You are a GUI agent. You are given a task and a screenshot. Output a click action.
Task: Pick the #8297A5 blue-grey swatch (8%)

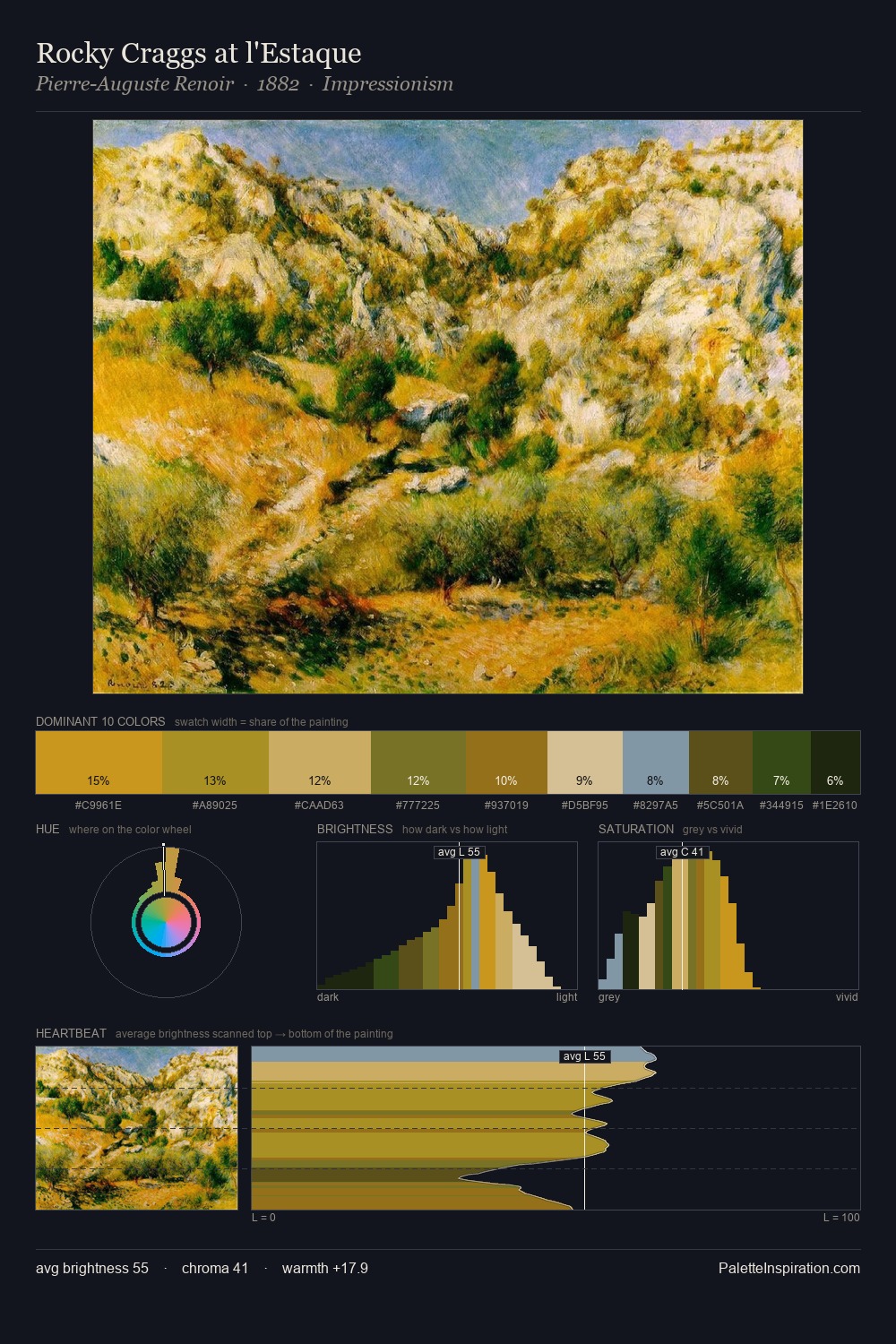point(656,762)
